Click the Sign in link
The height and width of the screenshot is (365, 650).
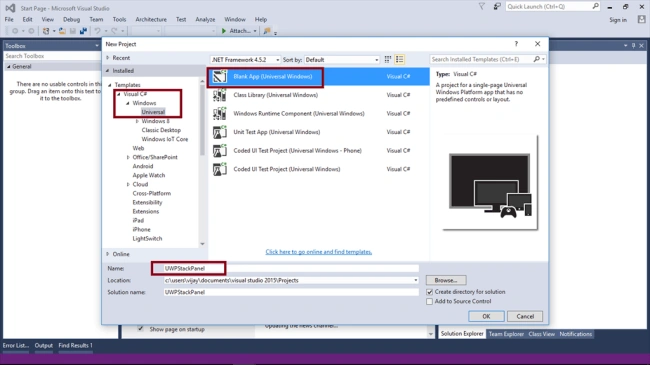618,19
